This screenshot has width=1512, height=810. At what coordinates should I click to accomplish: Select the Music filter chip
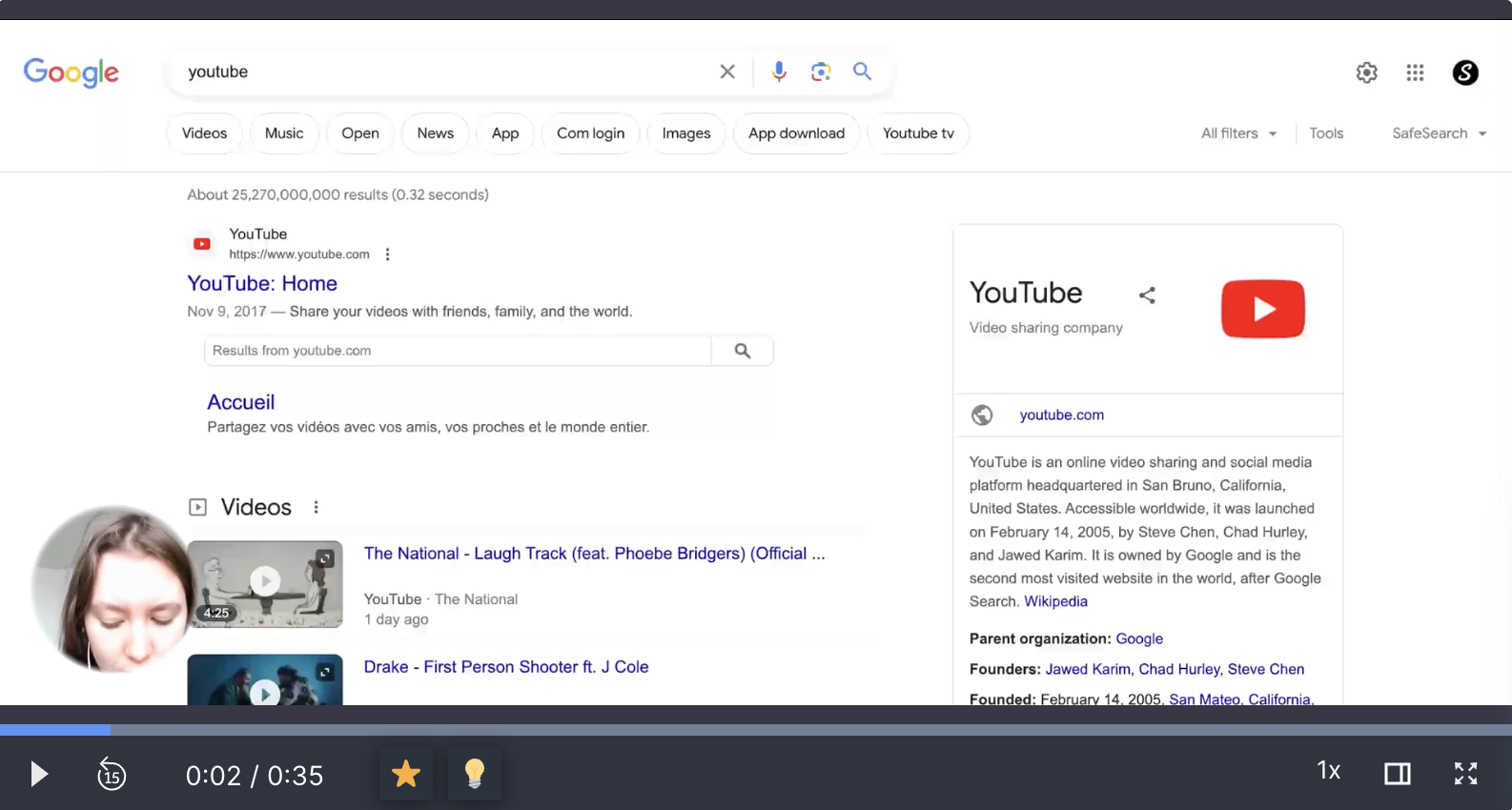pos(284,133)
